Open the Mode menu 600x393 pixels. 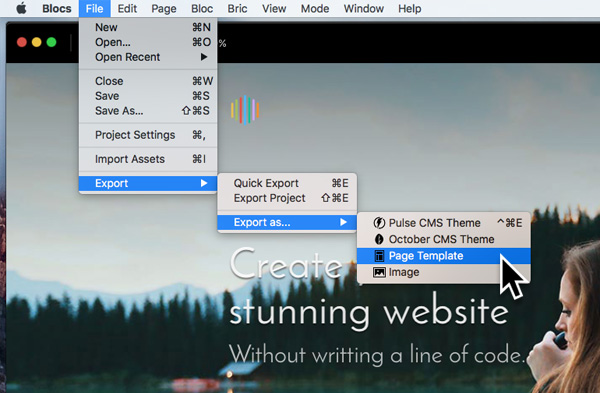click(x=315, y=8)
